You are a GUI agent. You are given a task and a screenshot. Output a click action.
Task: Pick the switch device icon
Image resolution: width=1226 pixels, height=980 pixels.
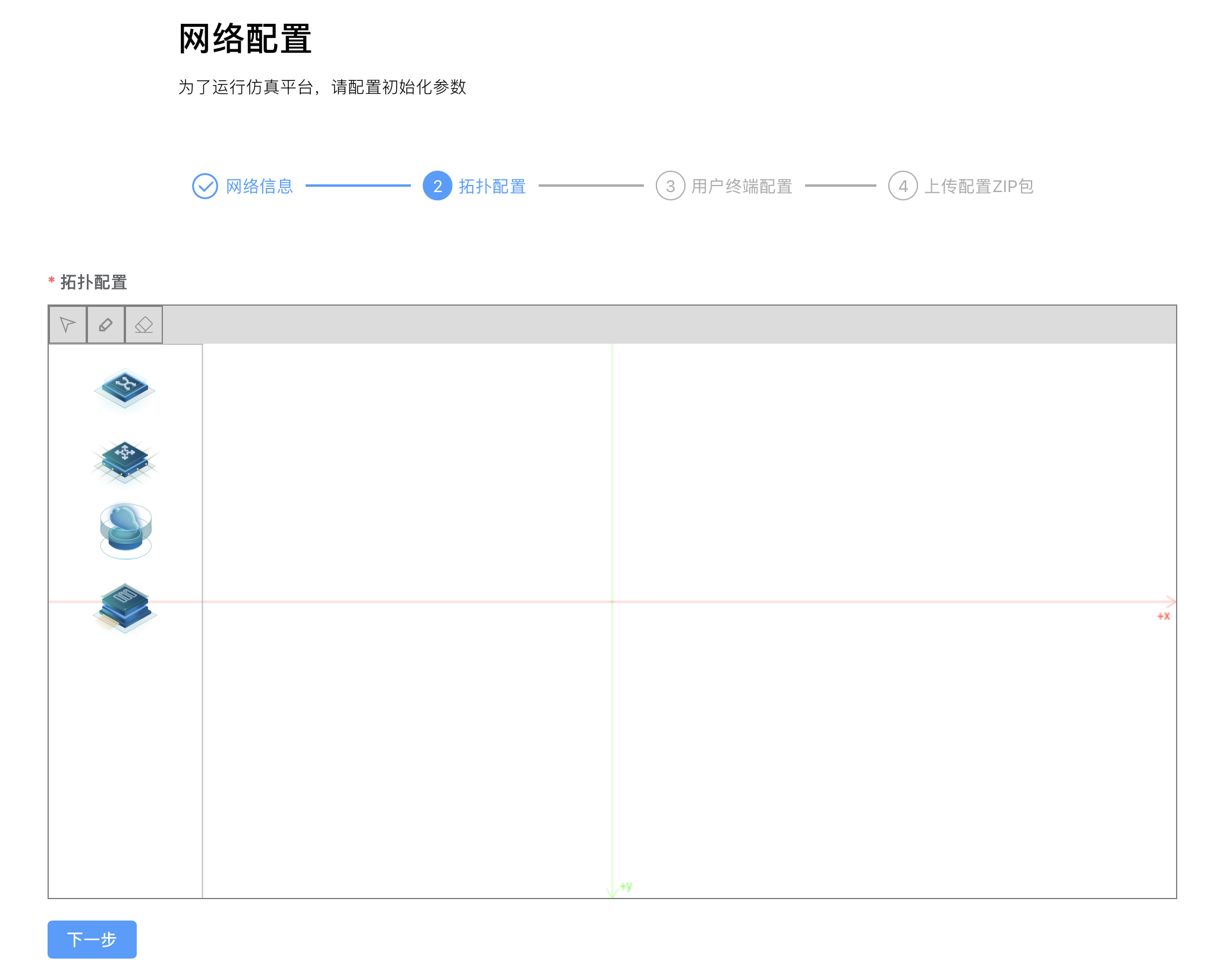click(x=125, y=388)
